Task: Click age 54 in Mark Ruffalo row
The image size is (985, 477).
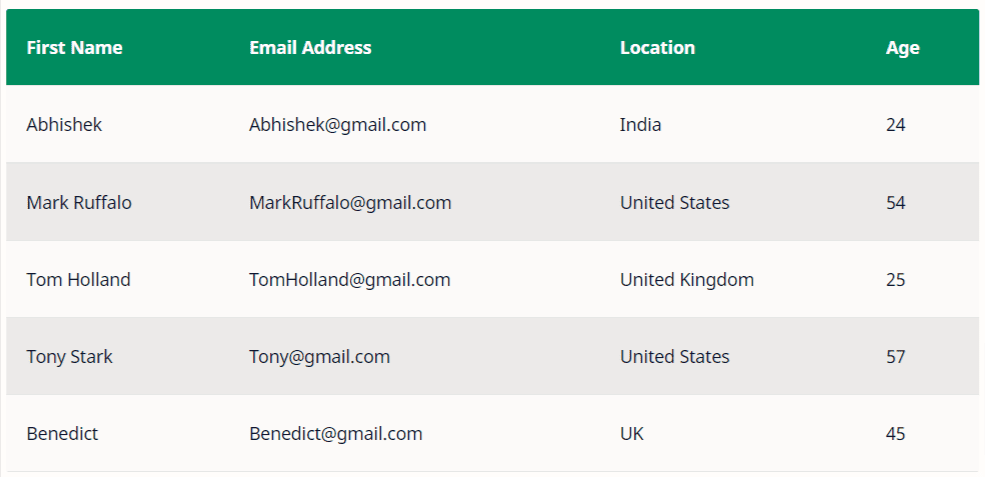Action: (896, 202)
